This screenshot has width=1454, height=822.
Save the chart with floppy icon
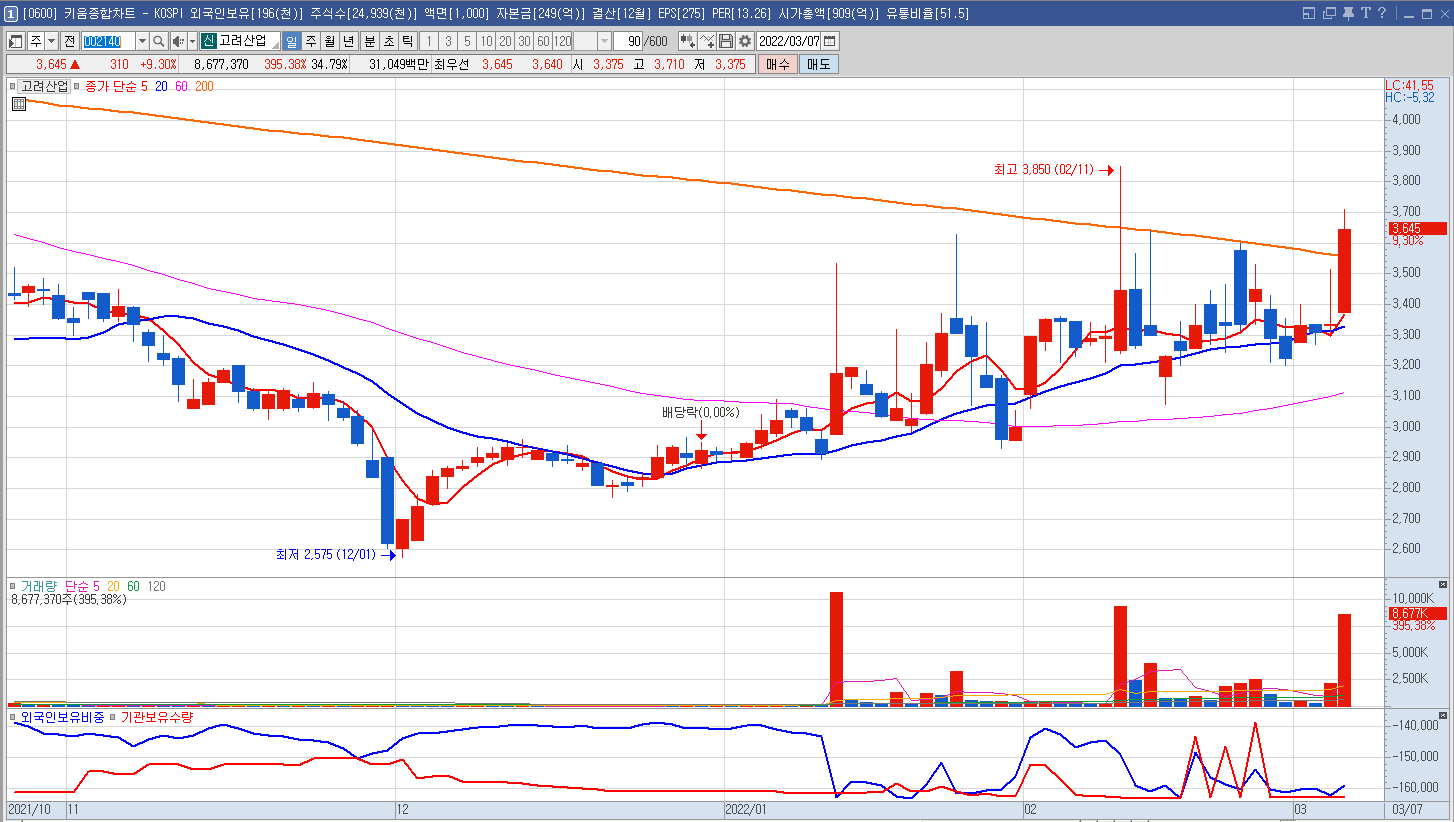[726, 41]
